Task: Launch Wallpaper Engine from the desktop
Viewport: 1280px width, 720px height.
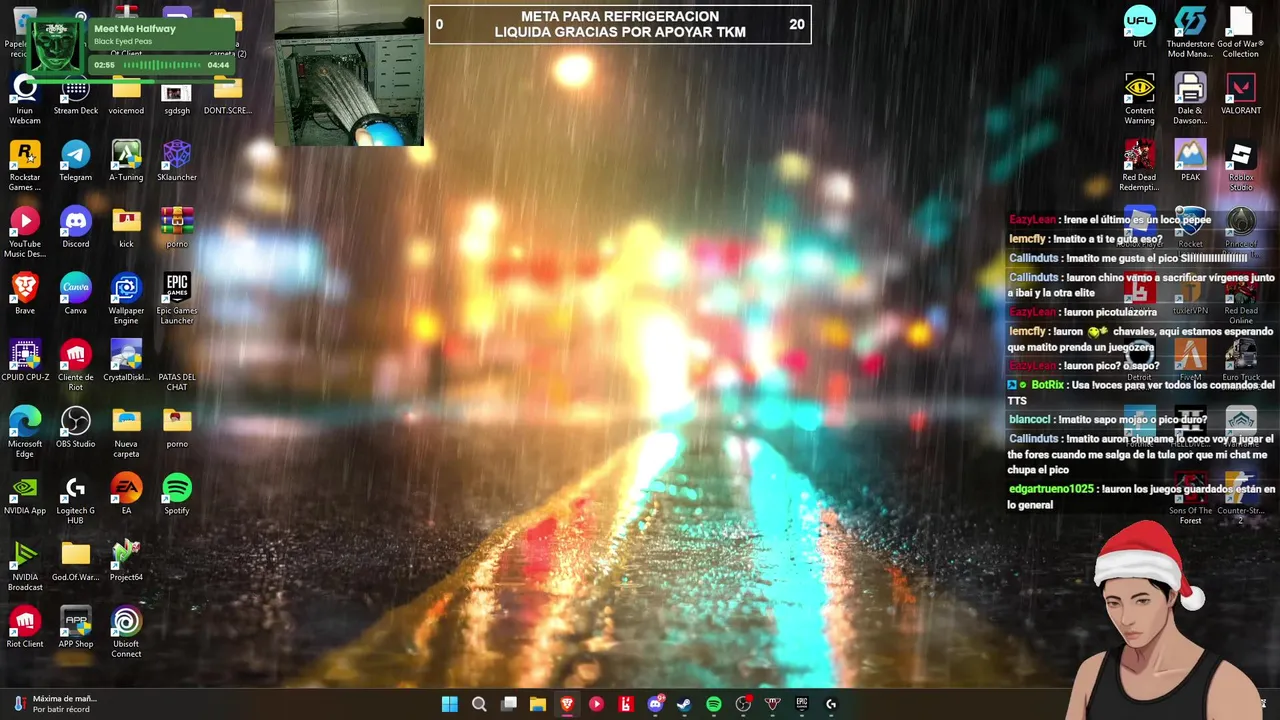Action: 126,300
